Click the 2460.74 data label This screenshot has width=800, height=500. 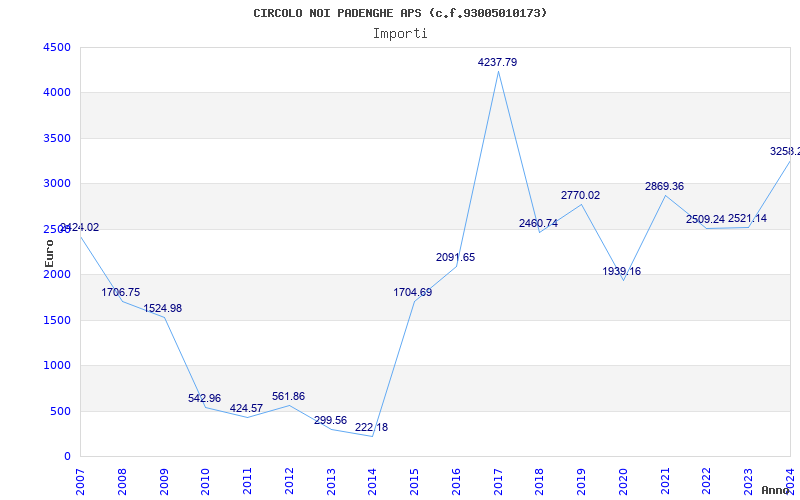click(538, 223)
